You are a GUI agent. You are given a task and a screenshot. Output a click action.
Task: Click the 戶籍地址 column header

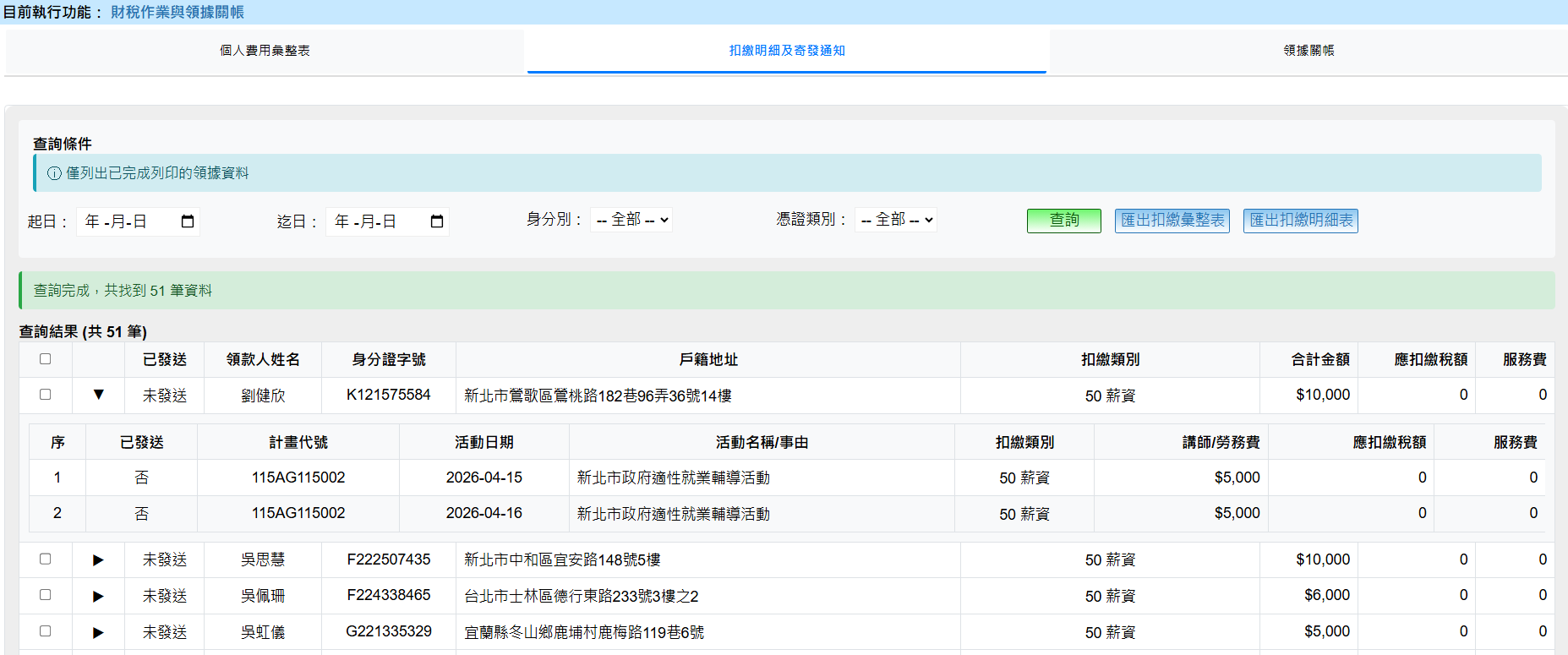coord(708,360)
